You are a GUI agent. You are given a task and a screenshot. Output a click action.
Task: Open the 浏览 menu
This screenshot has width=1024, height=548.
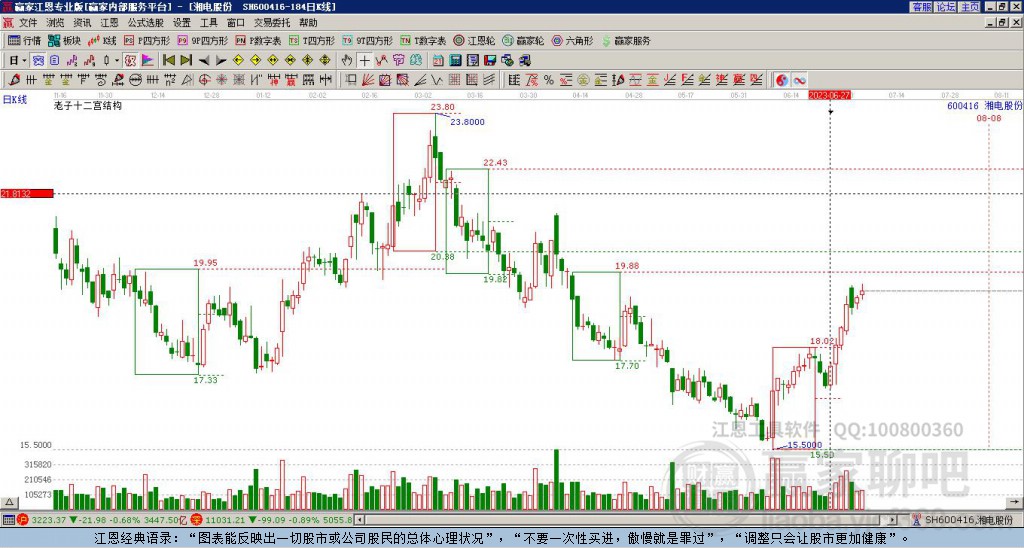pos(55,23)
